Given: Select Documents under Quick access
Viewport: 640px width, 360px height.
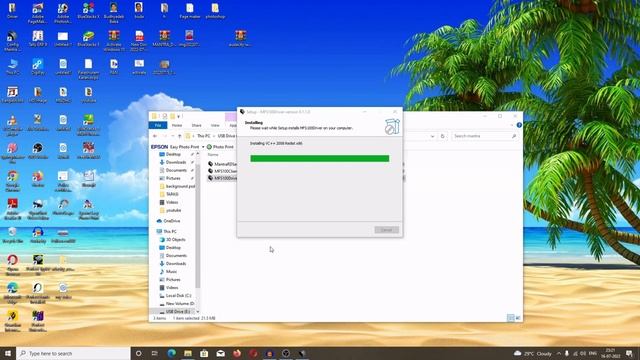Looking at the screenshot, I should point(176,170).
